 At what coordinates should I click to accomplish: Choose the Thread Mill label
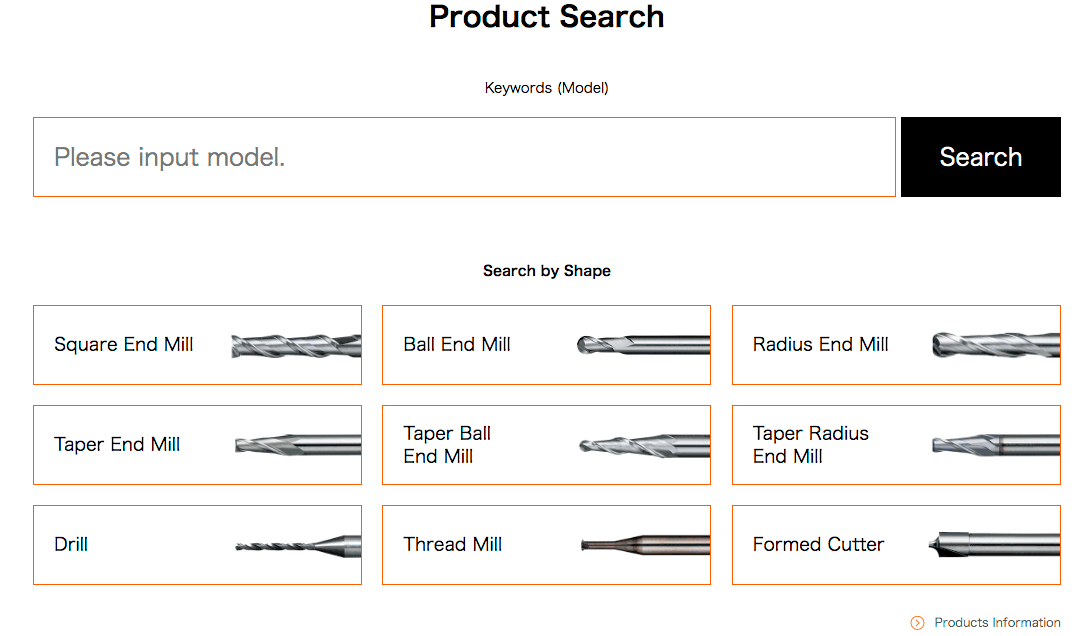click(x=453, y=545)
